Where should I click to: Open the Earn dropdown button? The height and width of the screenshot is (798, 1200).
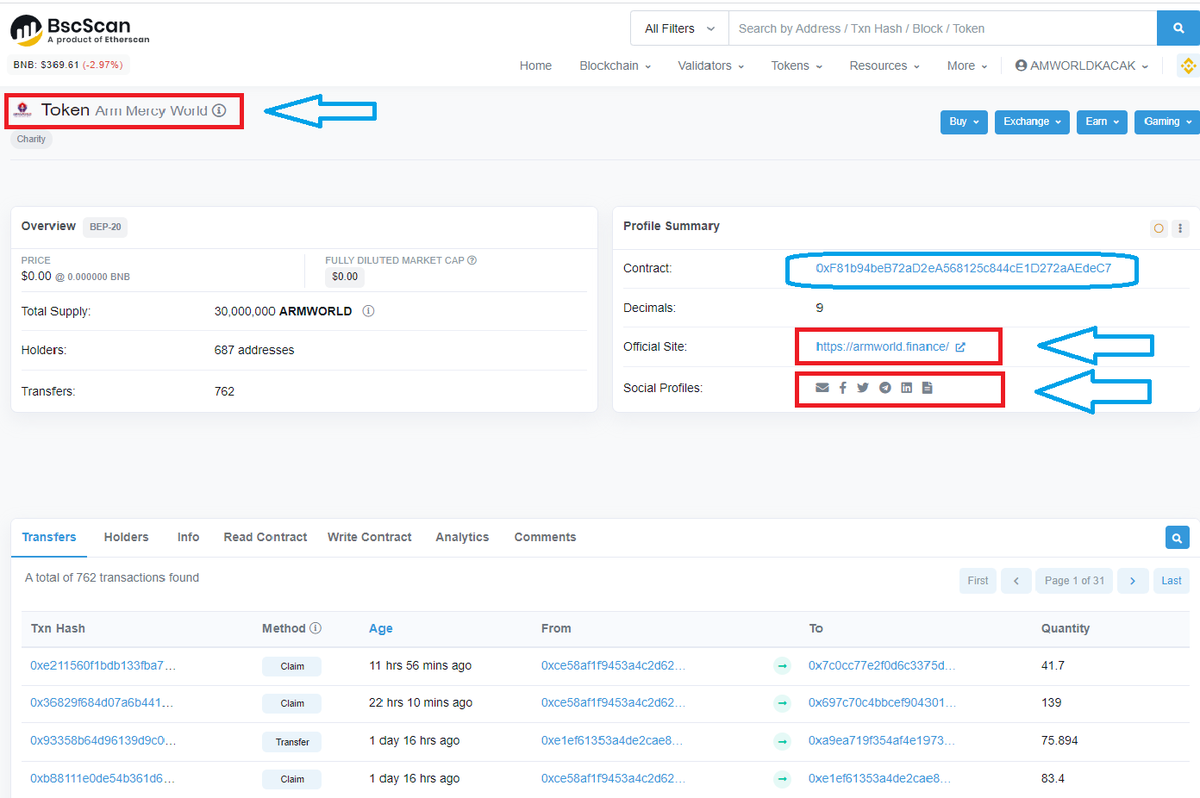point(1103,122)
